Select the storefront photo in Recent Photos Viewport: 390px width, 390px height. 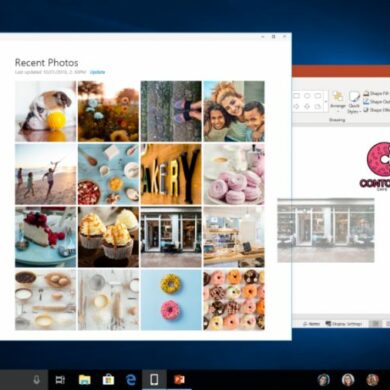pos(171,237)
